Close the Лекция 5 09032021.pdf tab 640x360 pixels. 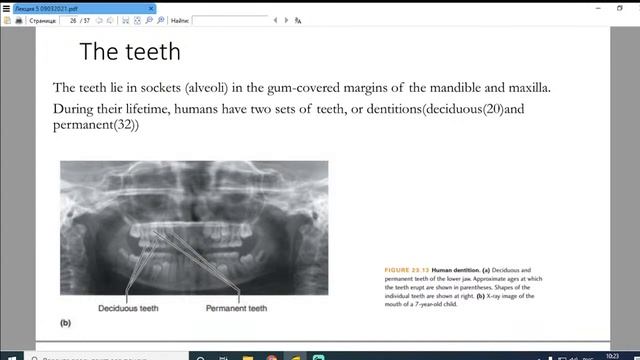(151, 9)
